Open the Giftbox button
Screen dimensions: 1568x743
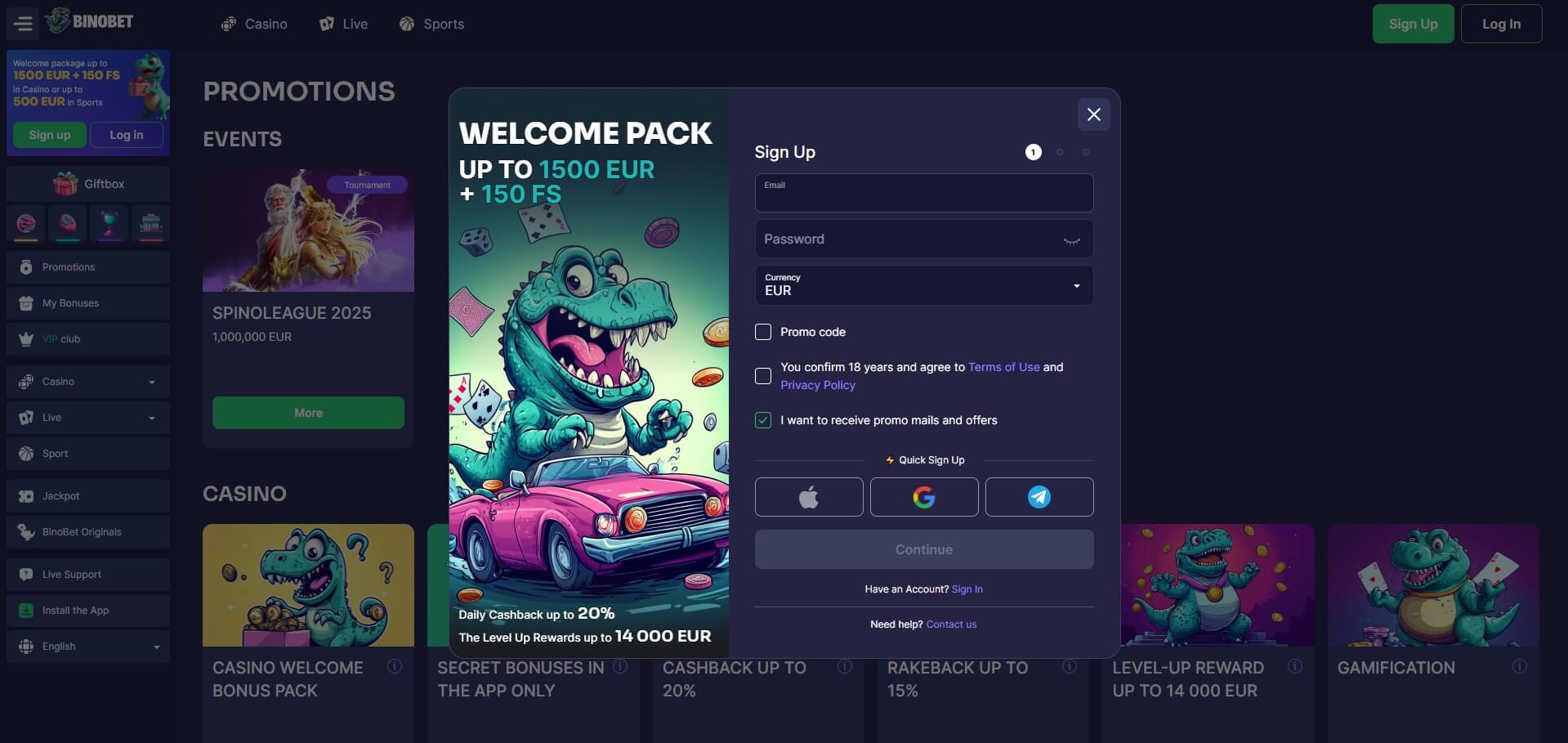coord(88,184)
